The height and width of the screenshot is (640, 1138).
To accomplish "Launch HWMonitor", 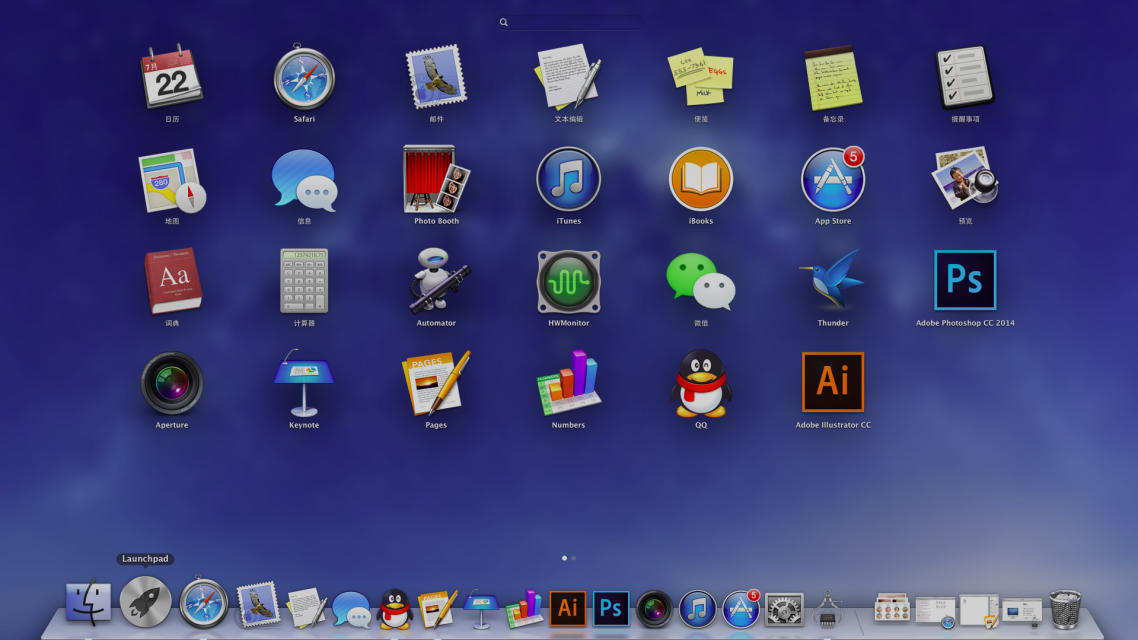I will click(x=568, y=282).
